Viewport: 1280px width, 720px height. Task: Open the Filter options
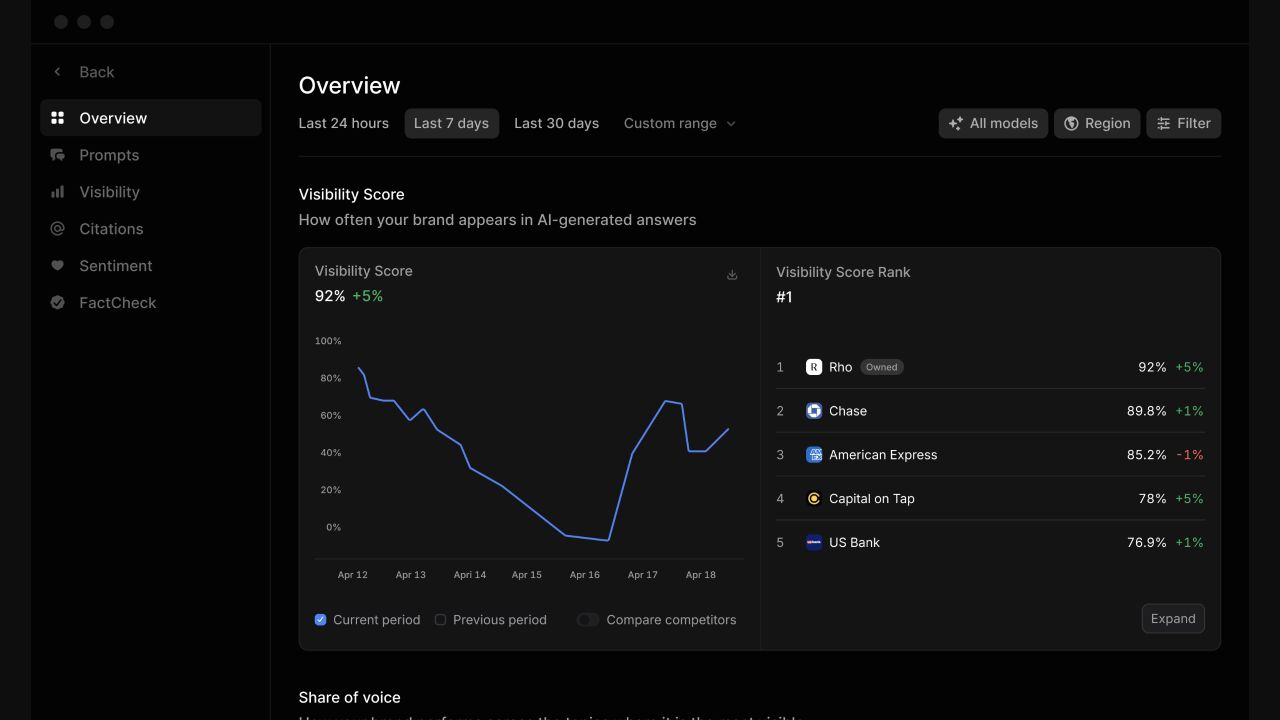click(1184, 124)
